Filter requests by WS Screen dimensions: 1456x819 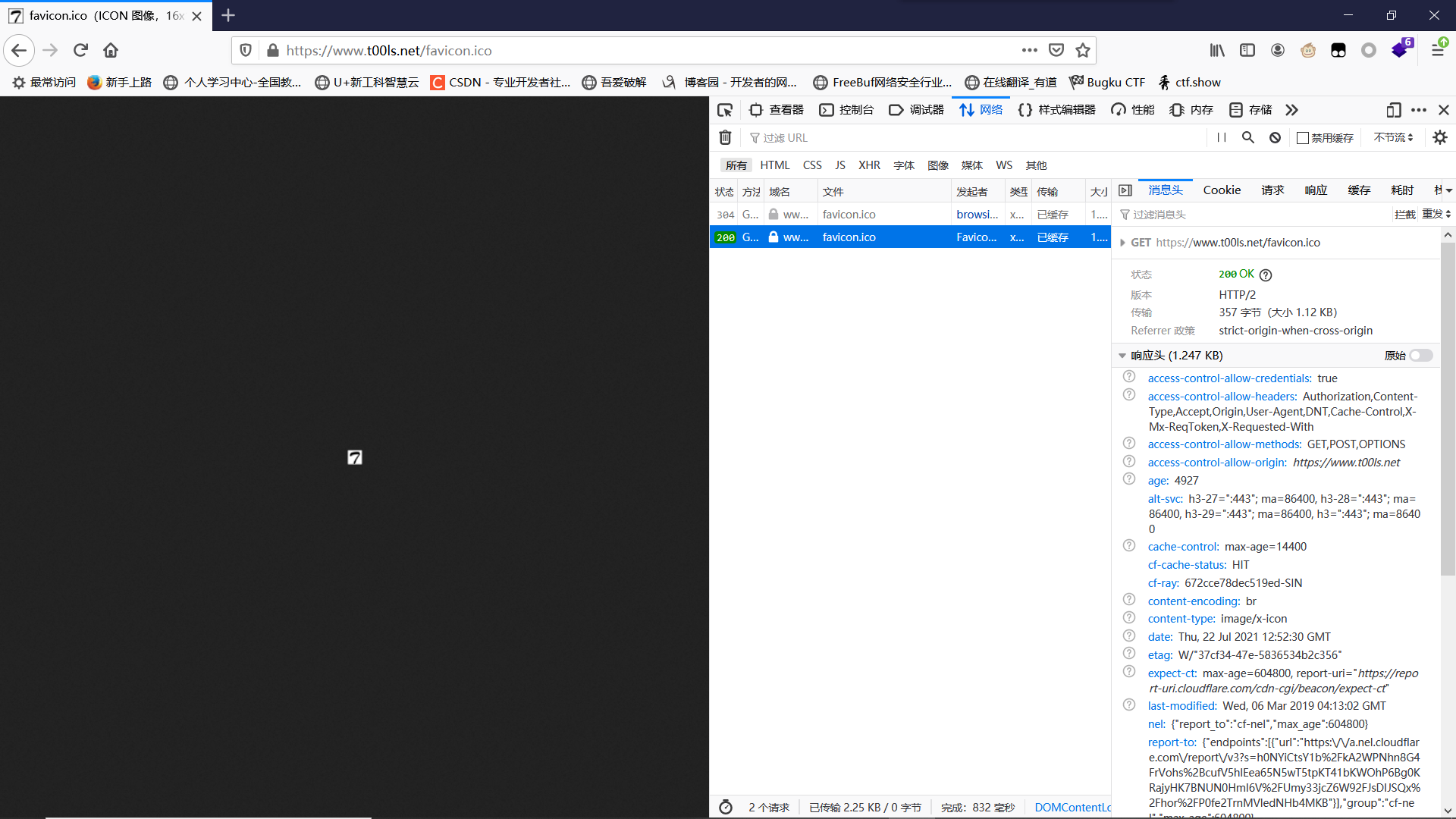pyautogui.click(x=1004, y=165)
